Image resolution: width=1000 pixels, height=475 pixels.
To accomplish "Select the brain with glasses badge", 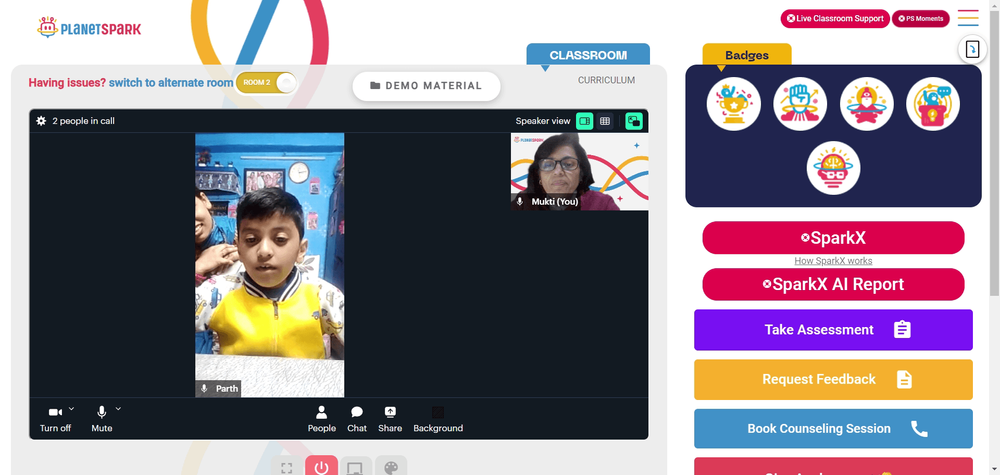I will pyautogui.click(x=833, y=168).
